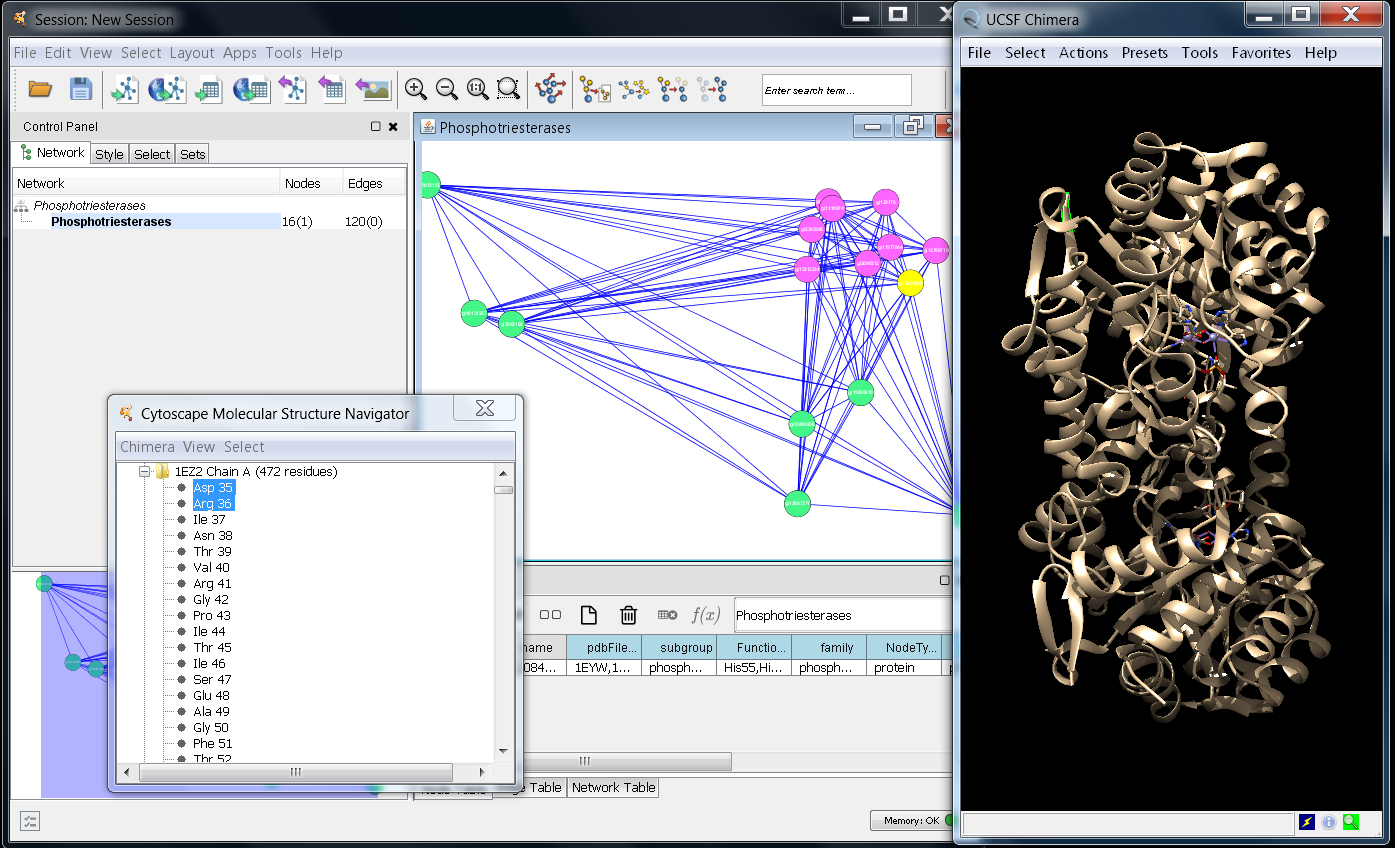This screenshot has width=1395, height=848.
Task: Switch to the Style tab
Action: point(109,154)
